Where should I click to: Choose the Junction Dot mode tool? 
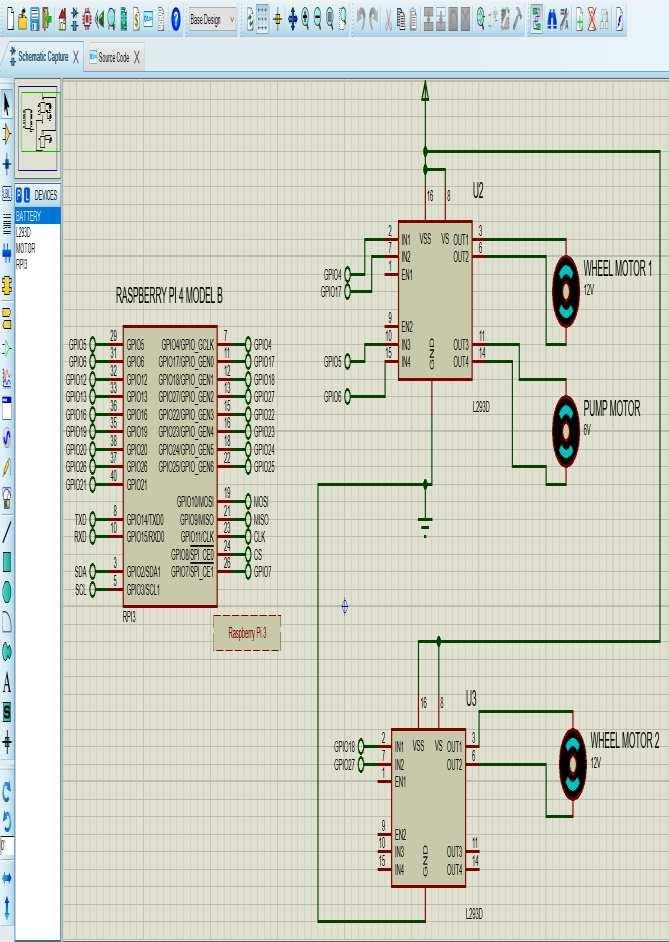pyautogui.click(x=7, y=163)
